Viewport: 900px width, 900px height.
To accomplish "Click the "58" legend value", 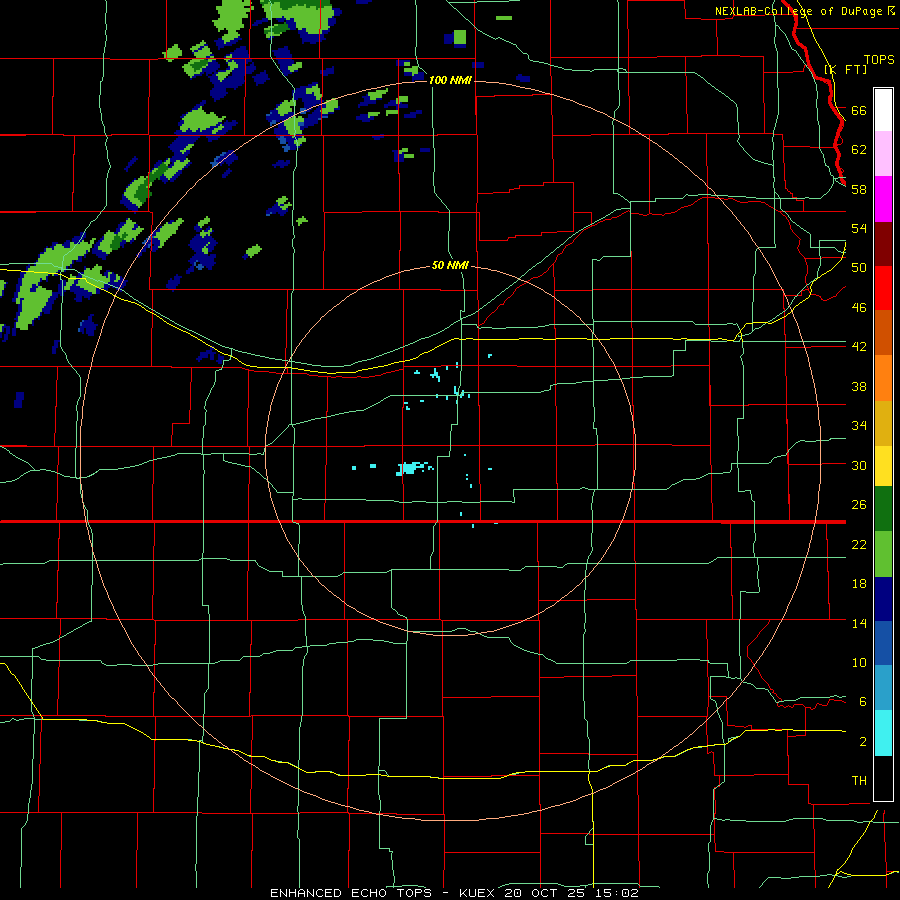I will click(x=859, y=189).
